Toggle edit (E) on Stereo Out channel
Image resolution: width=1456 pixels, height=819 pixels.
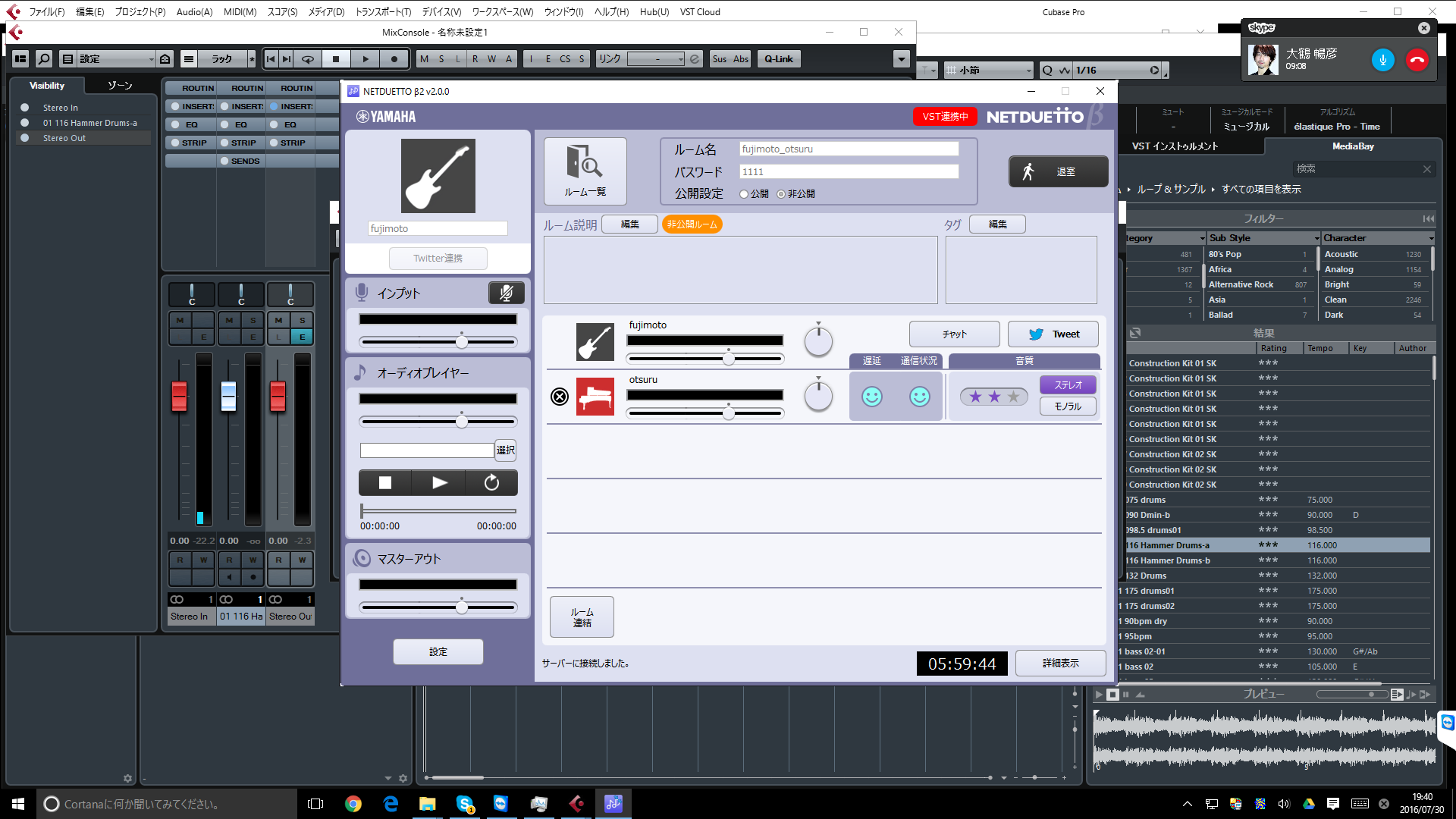click(302, 337)
